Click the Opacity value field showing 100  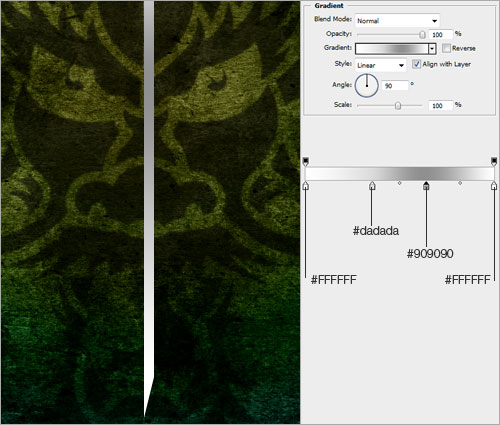441,34
